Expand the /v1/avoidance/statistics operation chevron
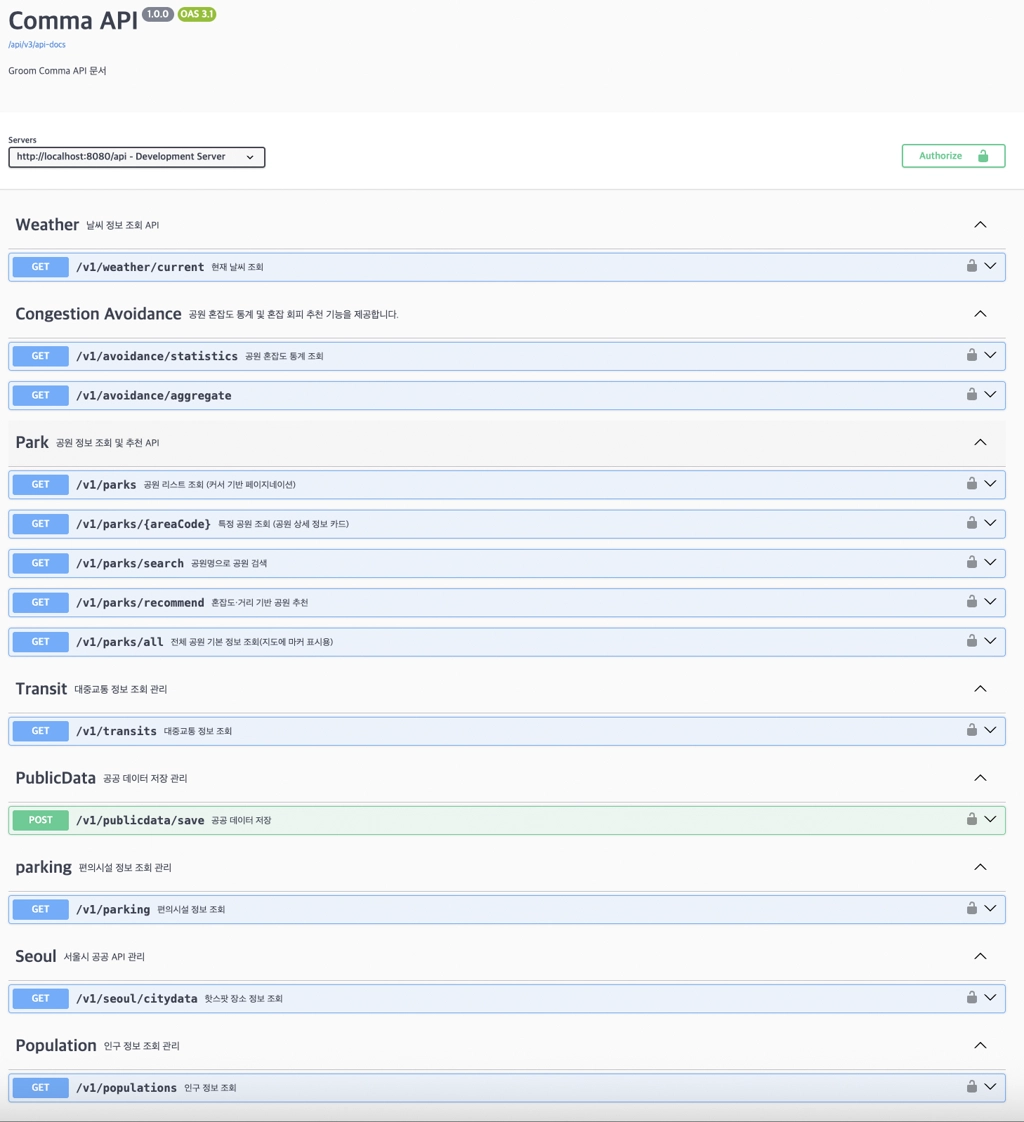 990,355
